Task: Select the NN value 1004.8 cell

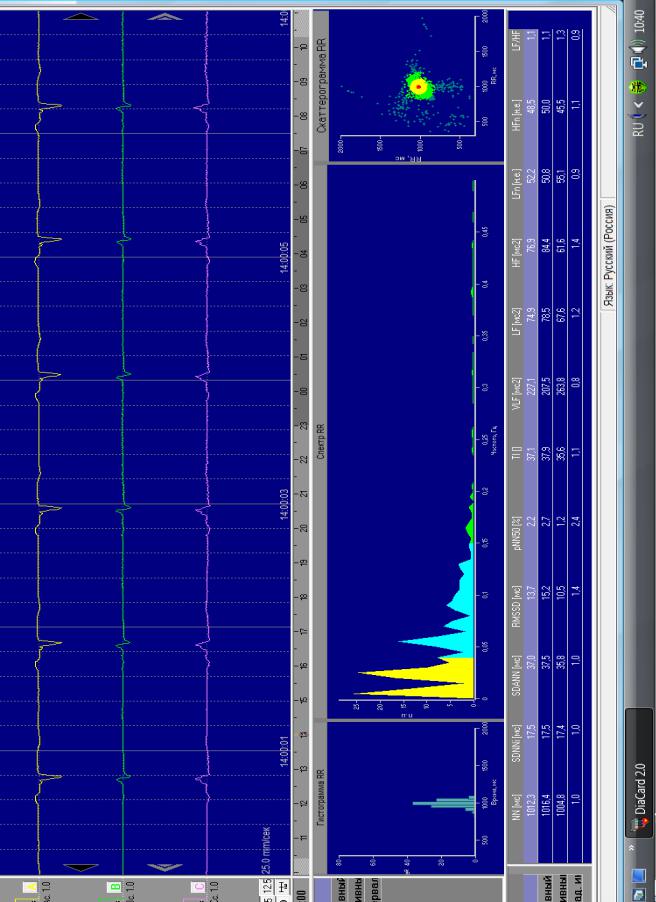Action: pos(561,805)
